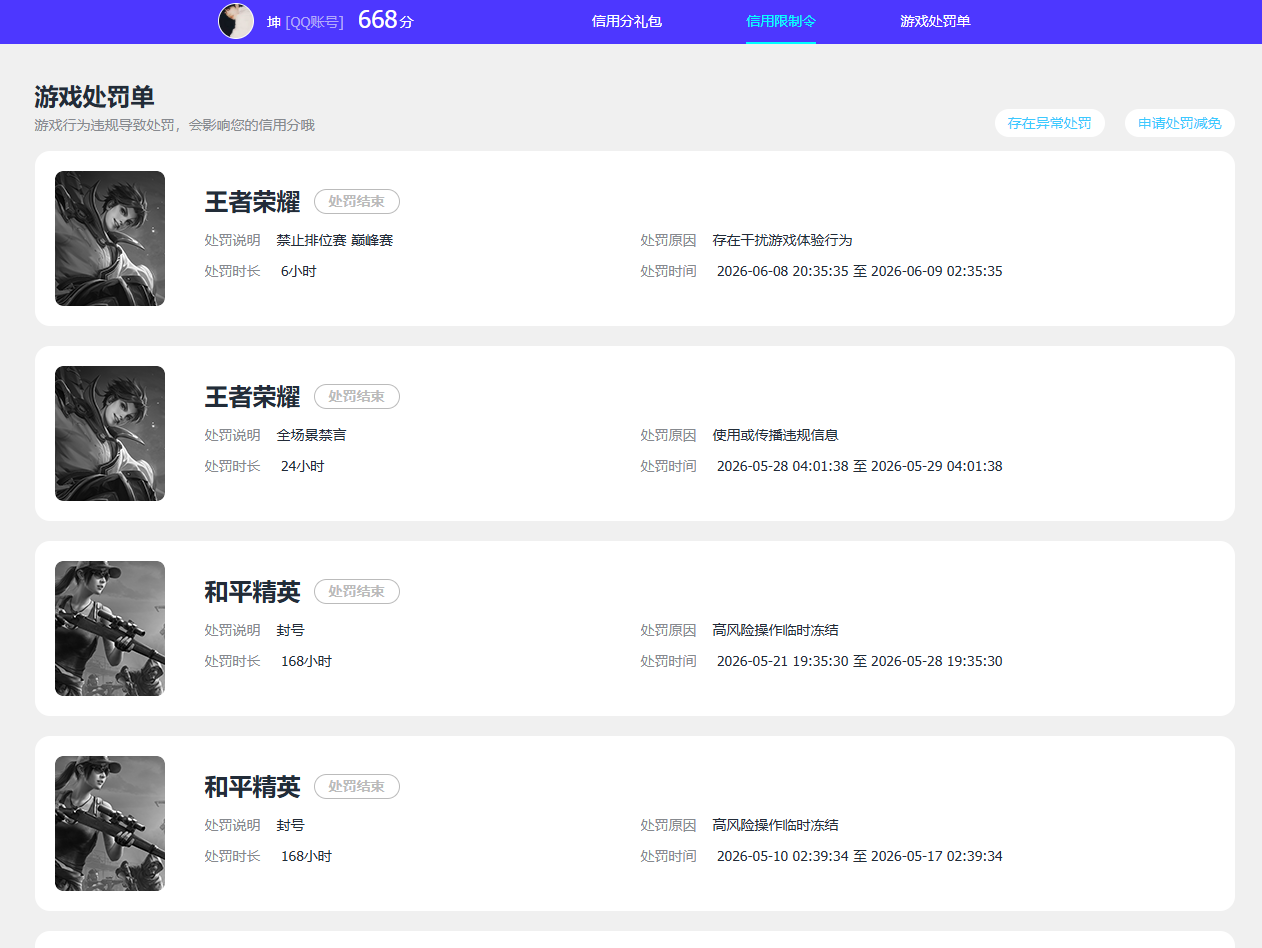Image resolution: width=1262 pixels, height=948 pixels.
Task: Click the text 使用或传播违规信息
Action: point(775,435)
